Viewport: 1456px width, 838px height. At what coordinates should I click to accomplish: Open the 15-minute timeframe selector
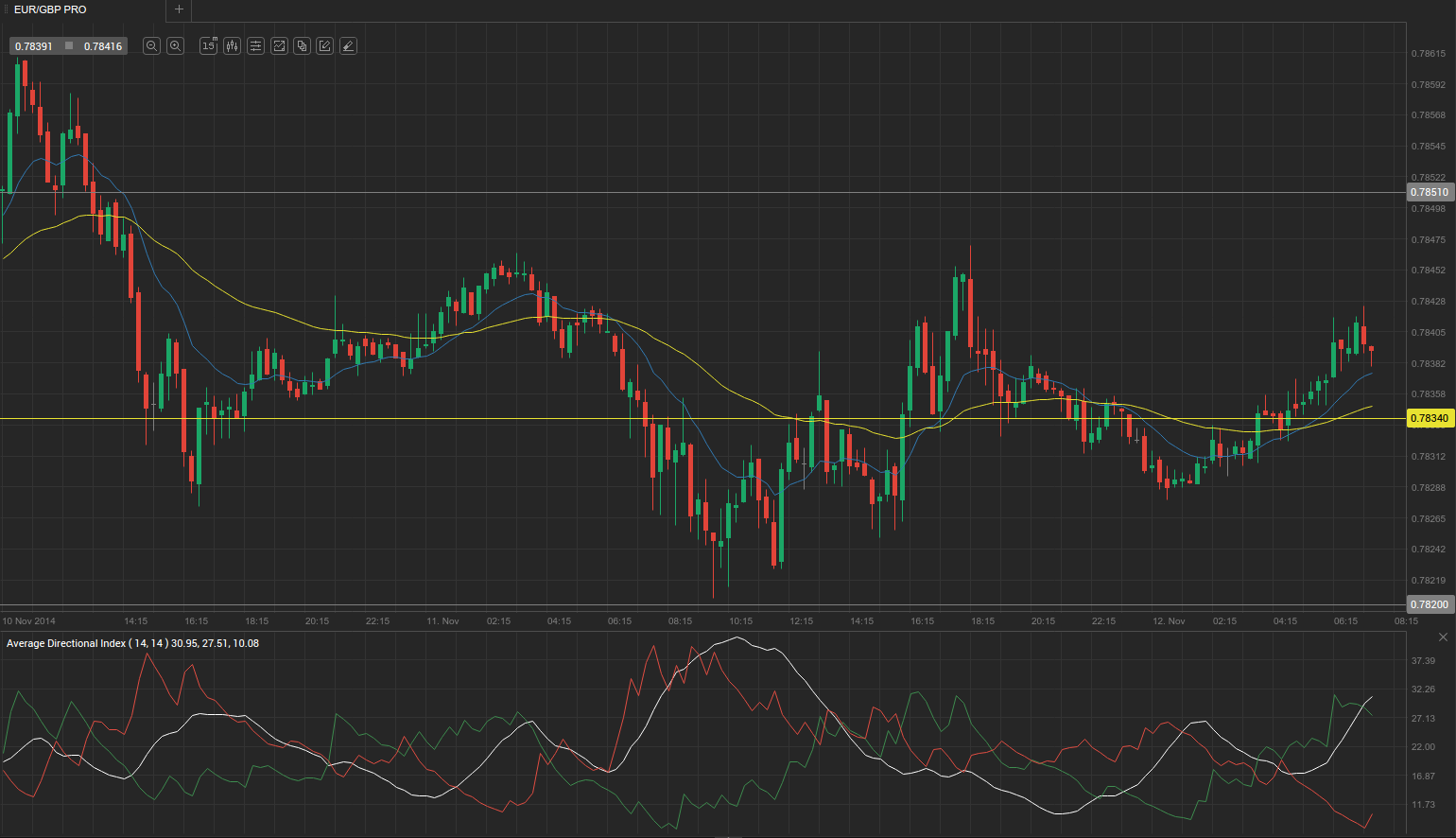point(209,45)
